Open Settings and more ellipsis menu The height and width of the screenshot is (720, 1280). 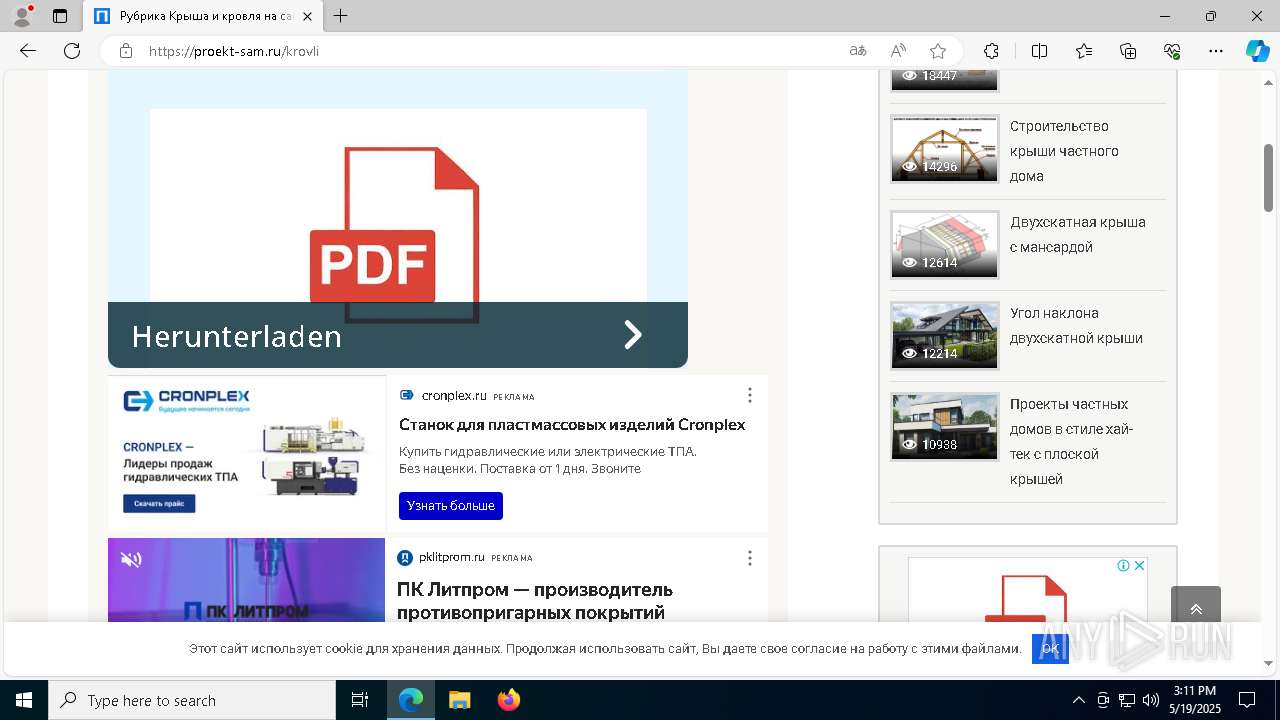pyautogui.click(x=1216, y=51)
